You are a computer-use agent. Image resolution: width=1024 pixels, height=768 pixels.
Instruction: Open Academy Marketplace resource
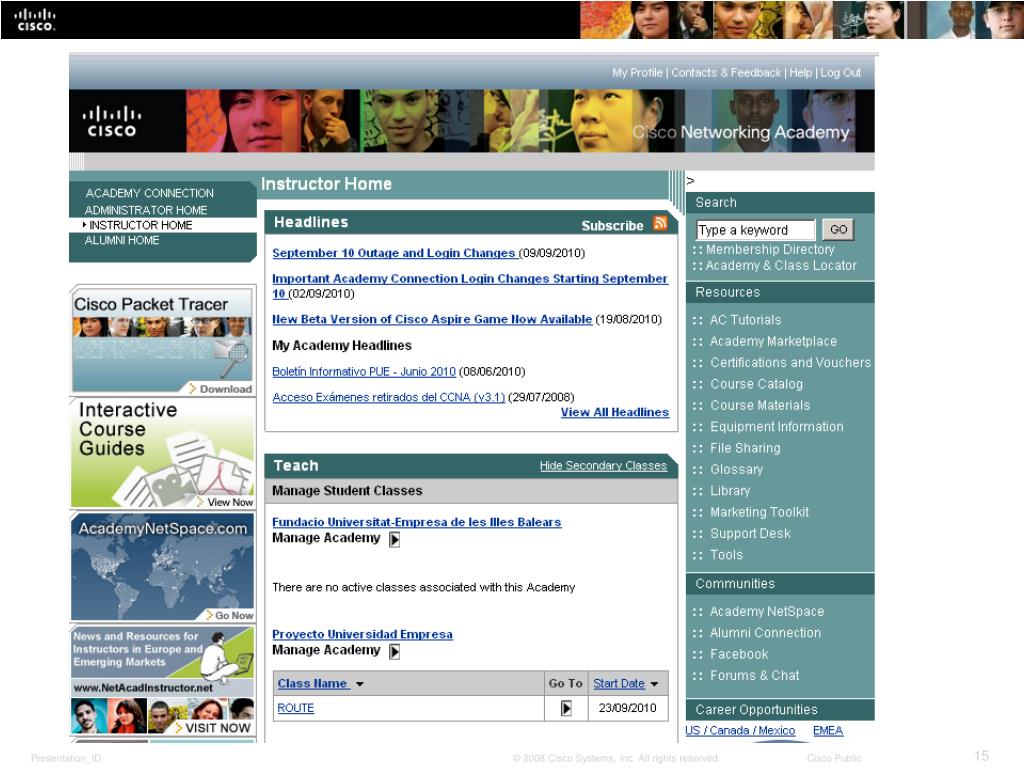coord(773,342)
